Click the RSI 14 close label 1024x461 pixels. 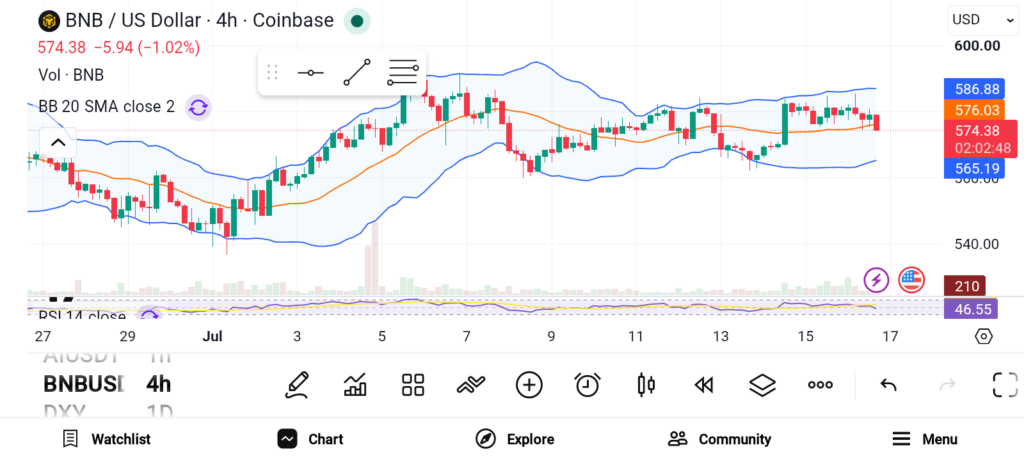[82, 316]
